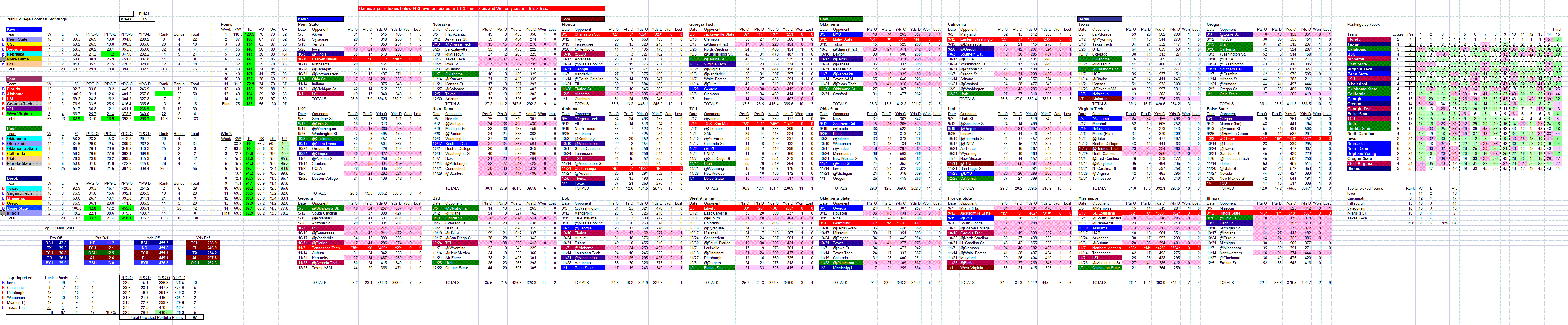Click TCU's green 238.9 YPG-D cell in Tom's standings
Screen dimensions: 1568x325
click(x=144, y=109)
